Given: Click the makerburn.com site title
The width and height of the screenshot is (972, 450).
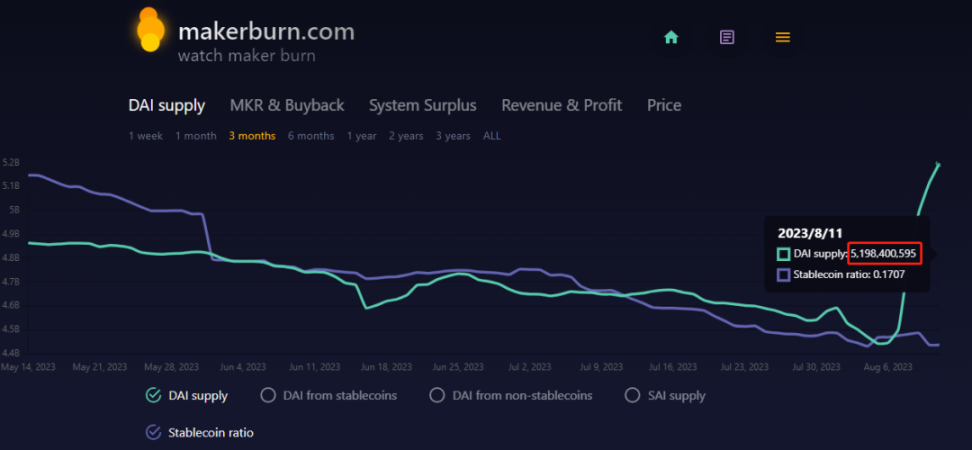Looking at the screenshot, I should pyautogui.click(x=265, y=31).
